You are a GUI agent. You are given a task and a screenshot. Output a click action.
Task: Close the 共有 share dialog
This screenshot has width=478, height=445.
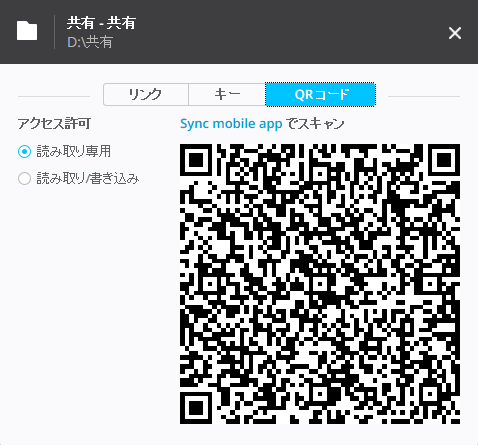(455, 33)
